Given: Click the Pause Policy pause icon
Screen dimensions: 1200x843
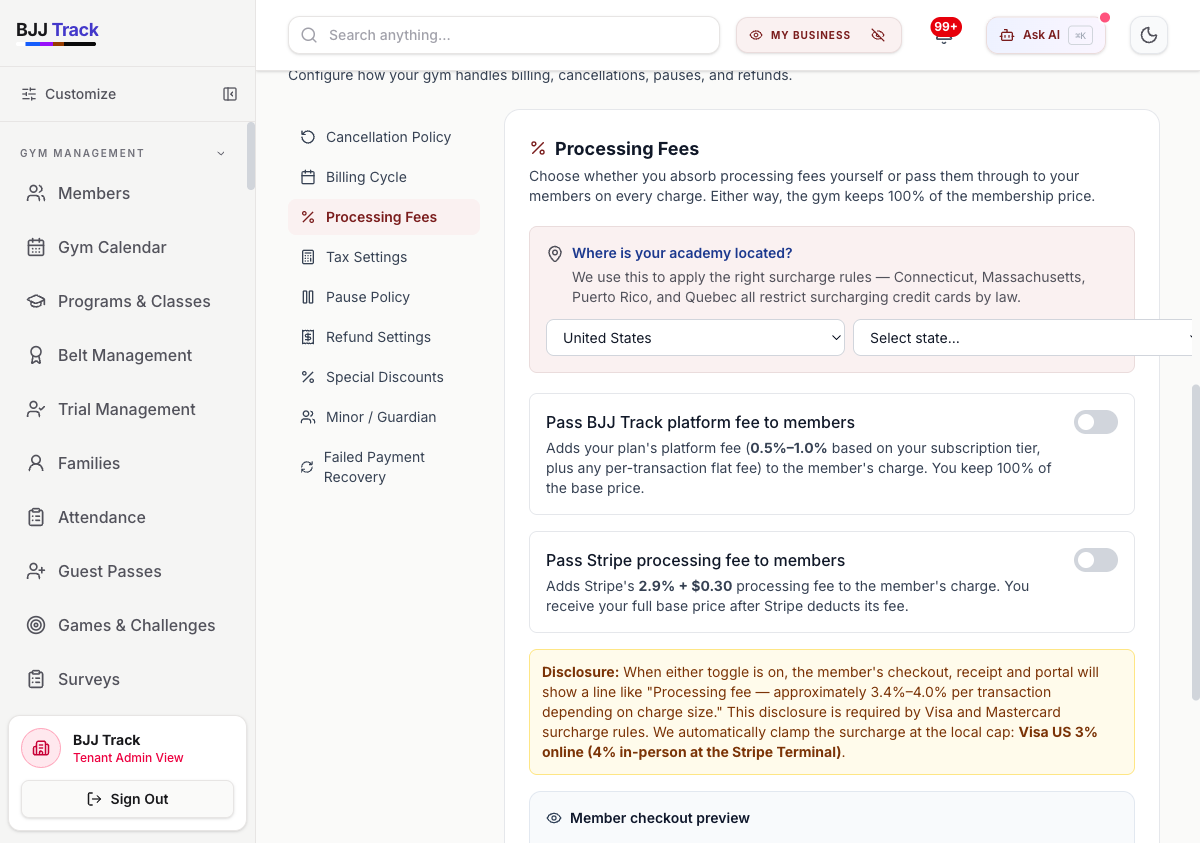Looking at the screenshot, I should tap(308, 297).
